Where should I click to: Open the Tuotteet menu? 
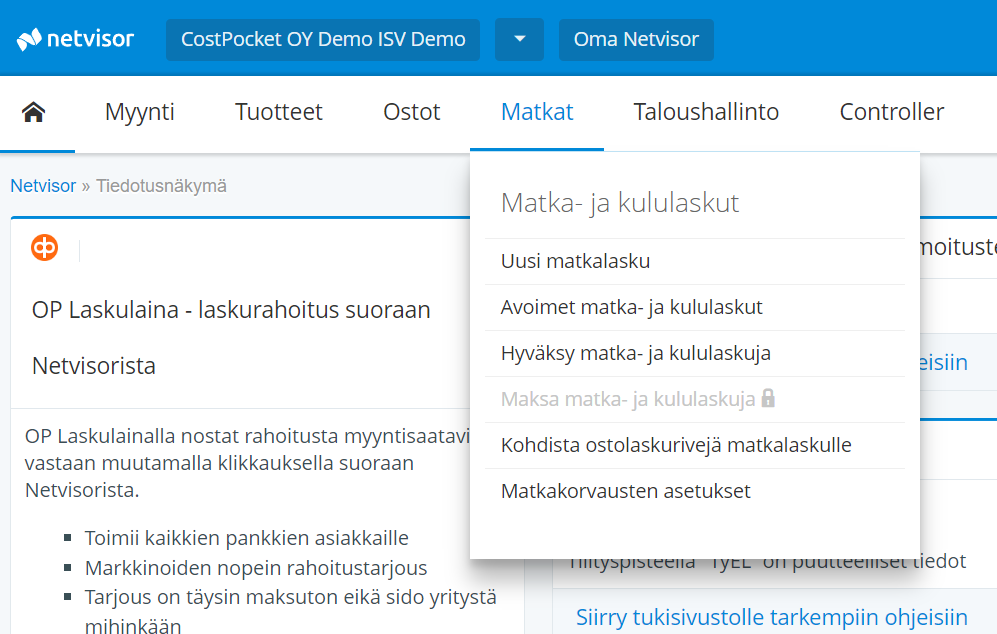tap(278, 112)
